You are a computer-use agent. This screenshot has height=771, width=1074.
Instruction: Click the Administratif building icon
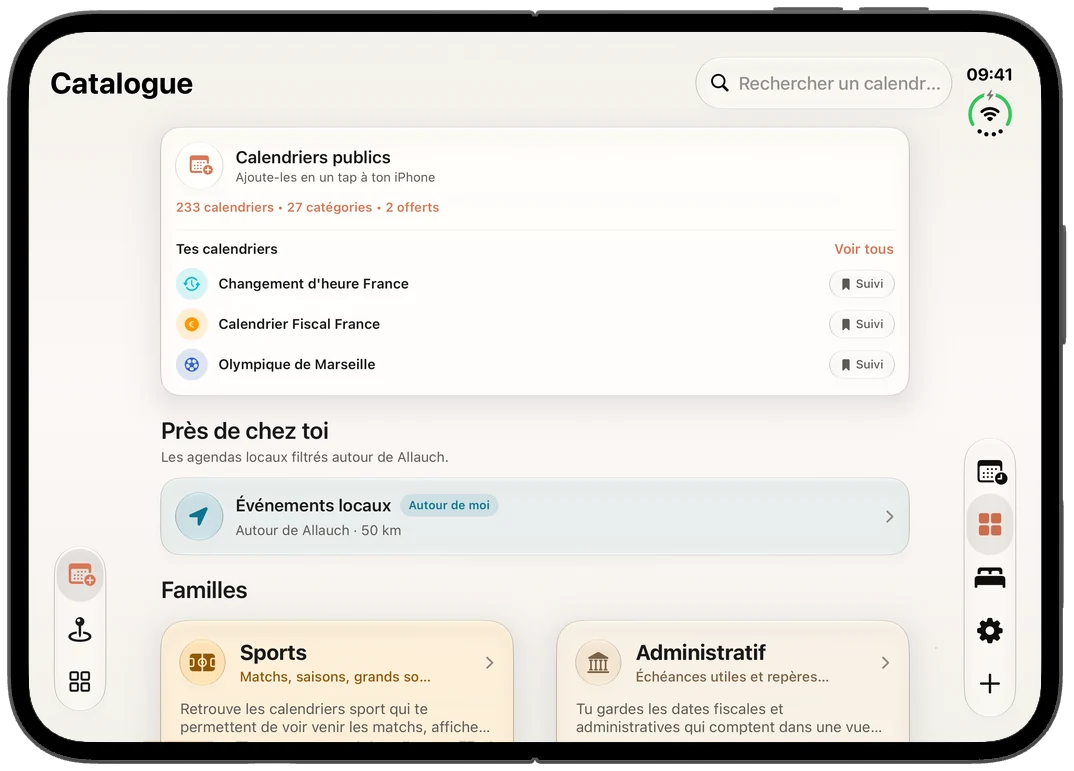coord(598,662)
